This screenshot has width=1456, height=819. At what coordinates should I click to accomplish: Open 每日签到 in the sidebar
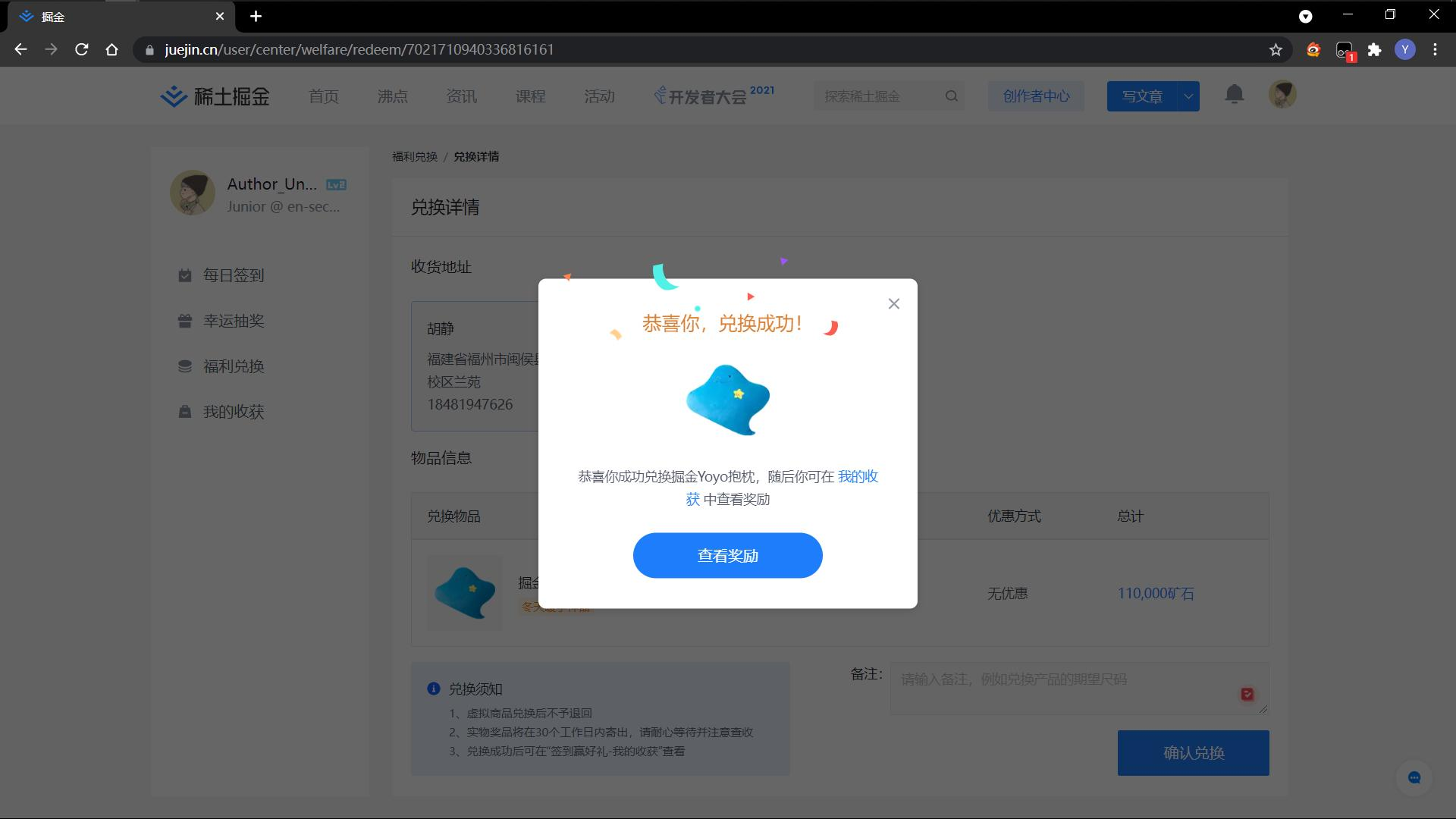pos(233,275)
